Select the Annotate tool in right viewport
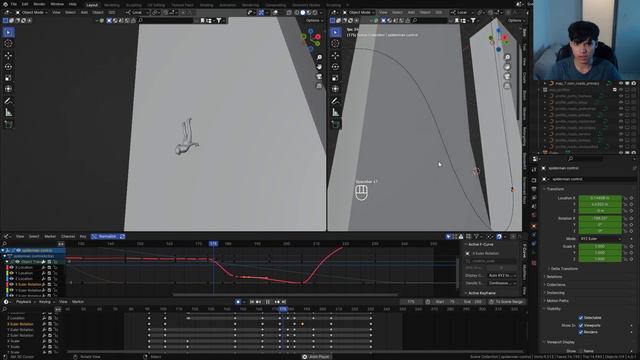 click(x=336, y=101)
